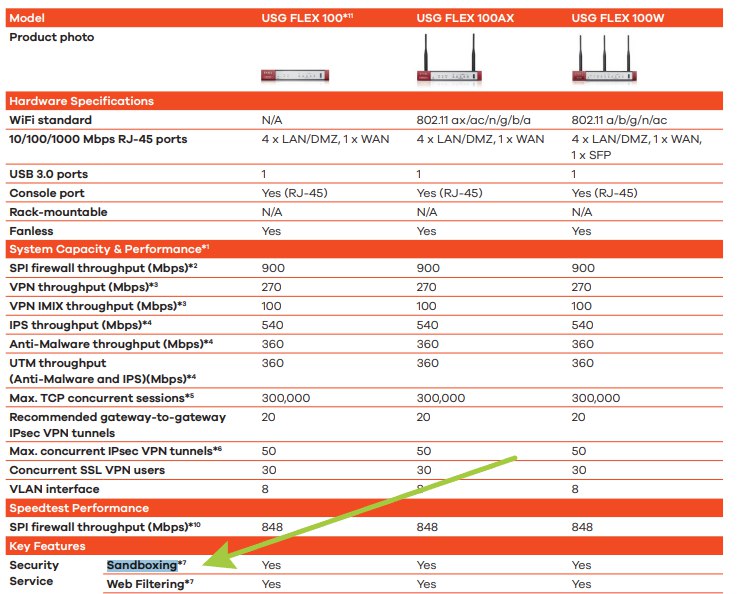Screen dimensions: 747x594
Task: Click the 30 value for USG FLEX 100
Action: tap(269, 470)
